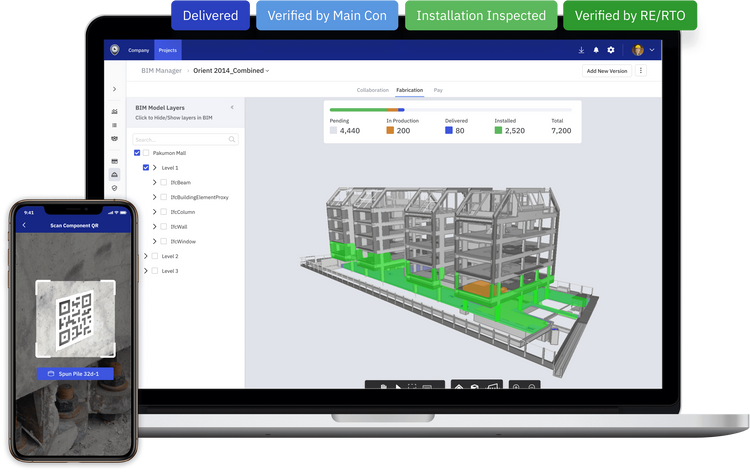The image size is (750, 472).
Task: Click the blue Delivered color swatch
Action: (x=449, y=130)
